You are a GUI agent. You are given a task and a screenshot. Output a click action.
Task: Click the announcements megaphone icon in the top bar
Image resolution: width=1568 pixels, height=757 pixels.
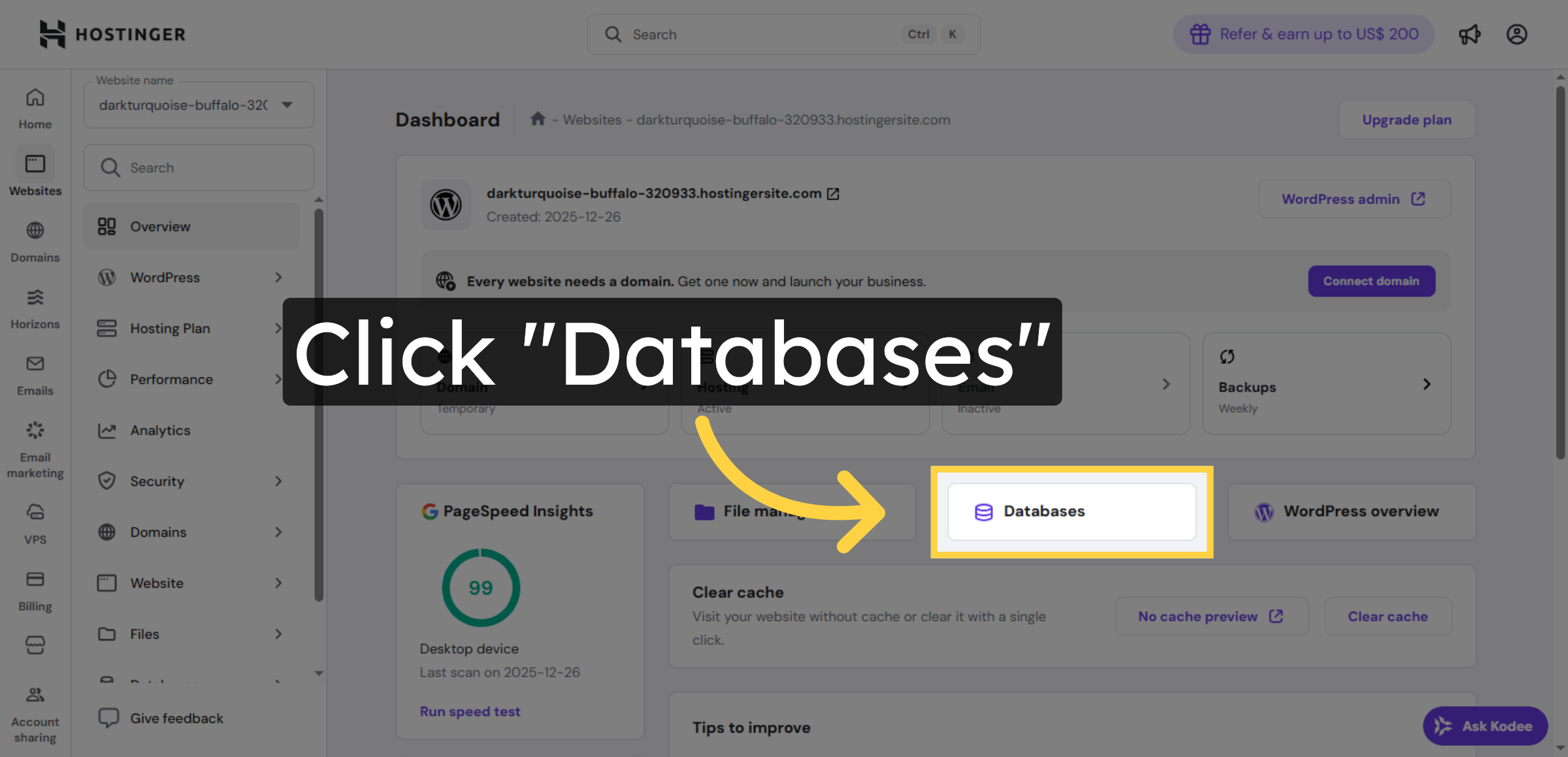click(1470, 34)
